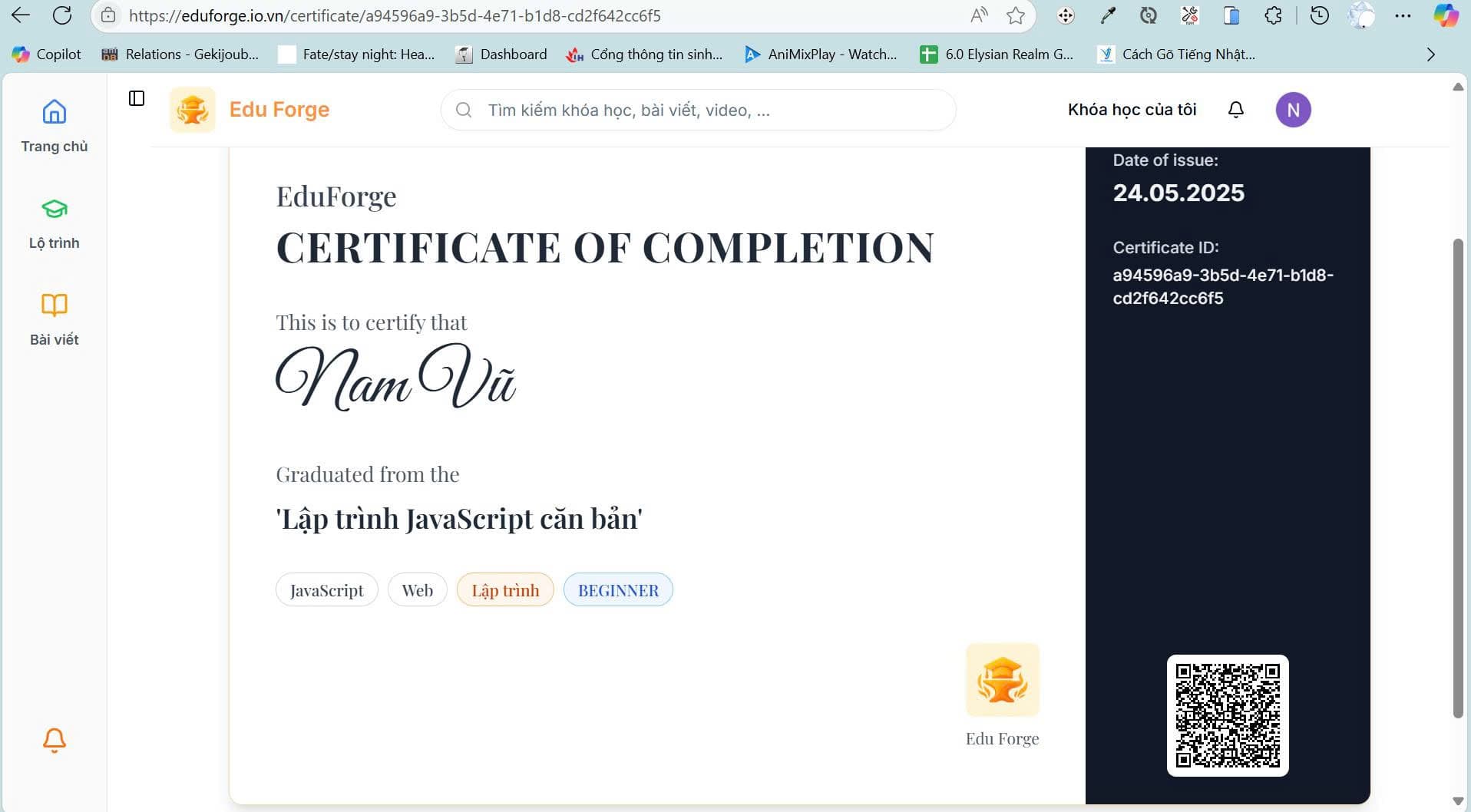1471x812 pixels.
Task: Open the purple N user avatar
Action: click(x=1294, y=110)
